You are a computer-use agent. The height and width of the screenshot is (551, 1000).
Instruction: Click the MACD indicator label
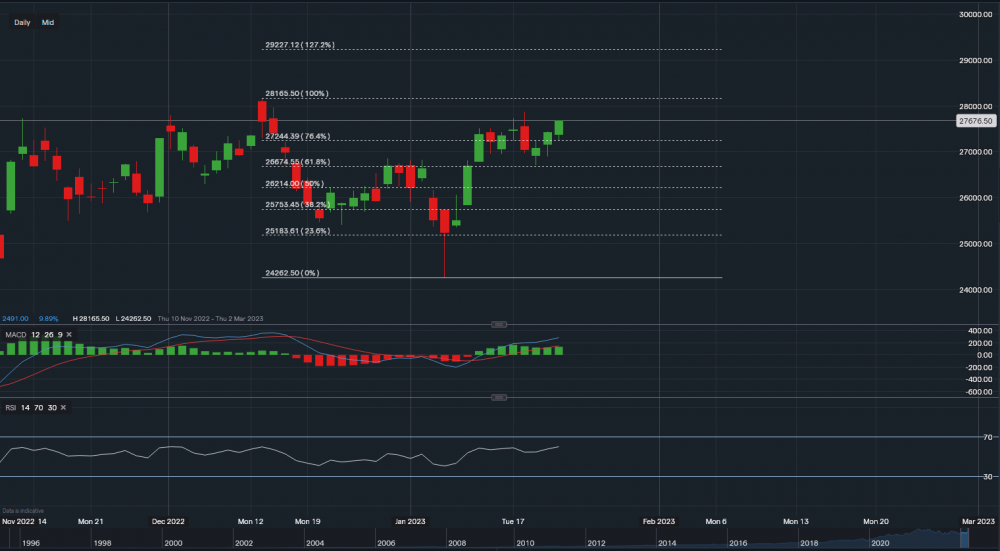[15, 335]
